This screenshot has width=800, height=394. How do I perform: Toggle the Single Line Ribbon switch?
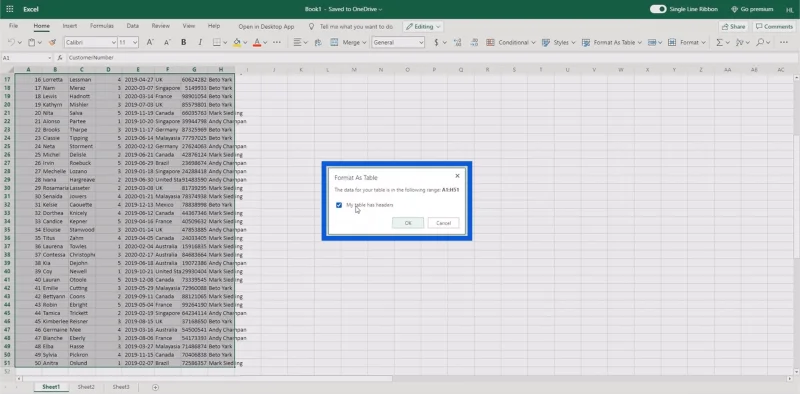pos(658,9)
